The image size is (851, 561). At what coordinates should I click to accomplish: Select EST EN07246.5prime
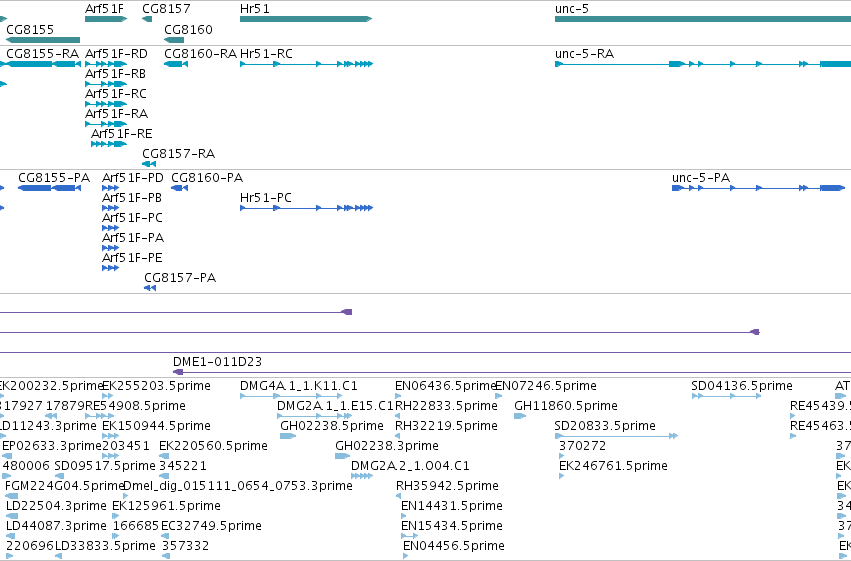pos(499,396)
